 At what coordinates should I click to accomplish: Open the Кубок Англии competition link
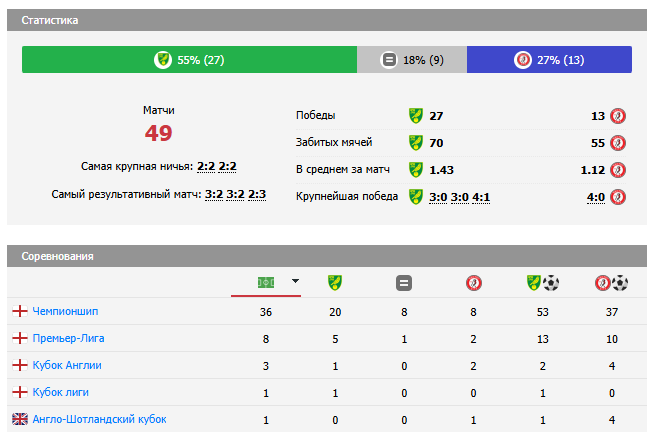66,365
